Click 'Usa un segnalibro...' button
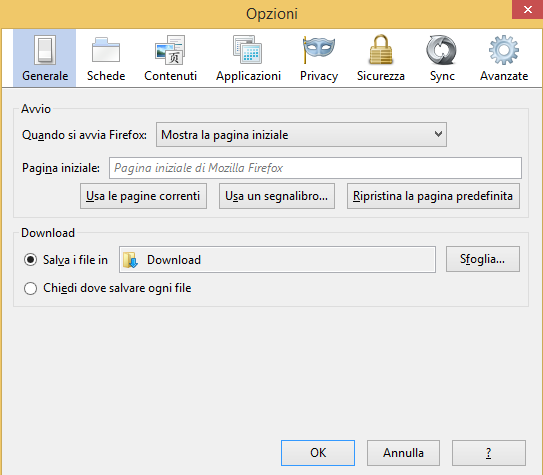The image size is (543, 475). click(x=277, y=196)
